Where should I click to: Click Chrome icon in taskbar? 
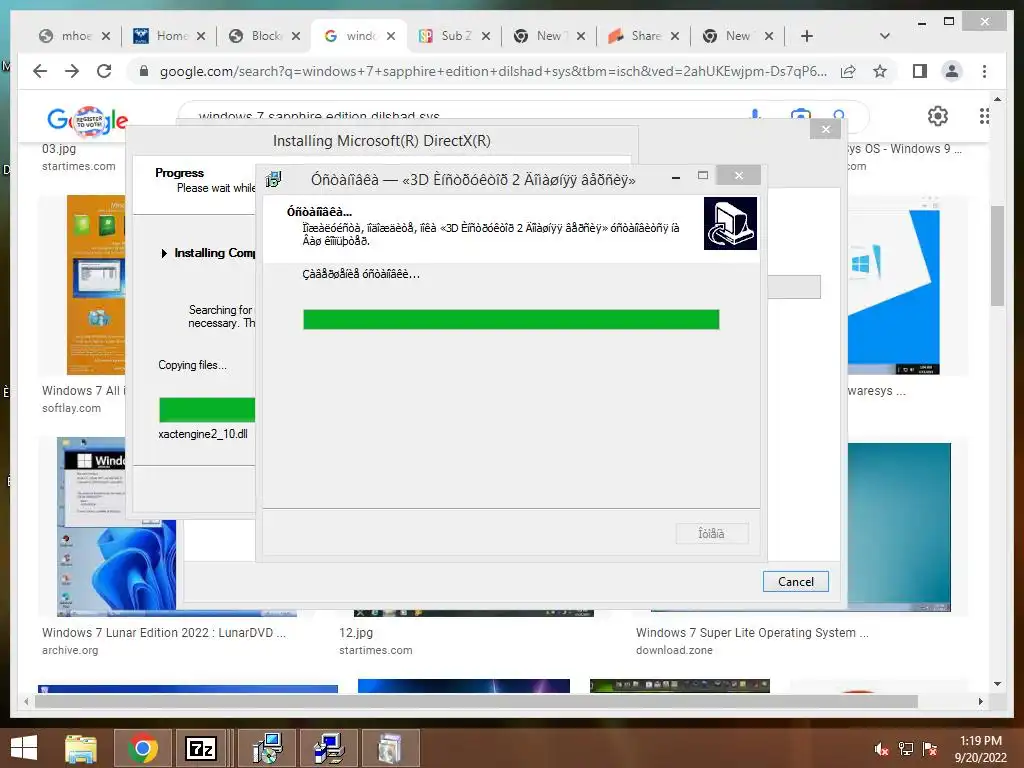click(x=142, y=748)
